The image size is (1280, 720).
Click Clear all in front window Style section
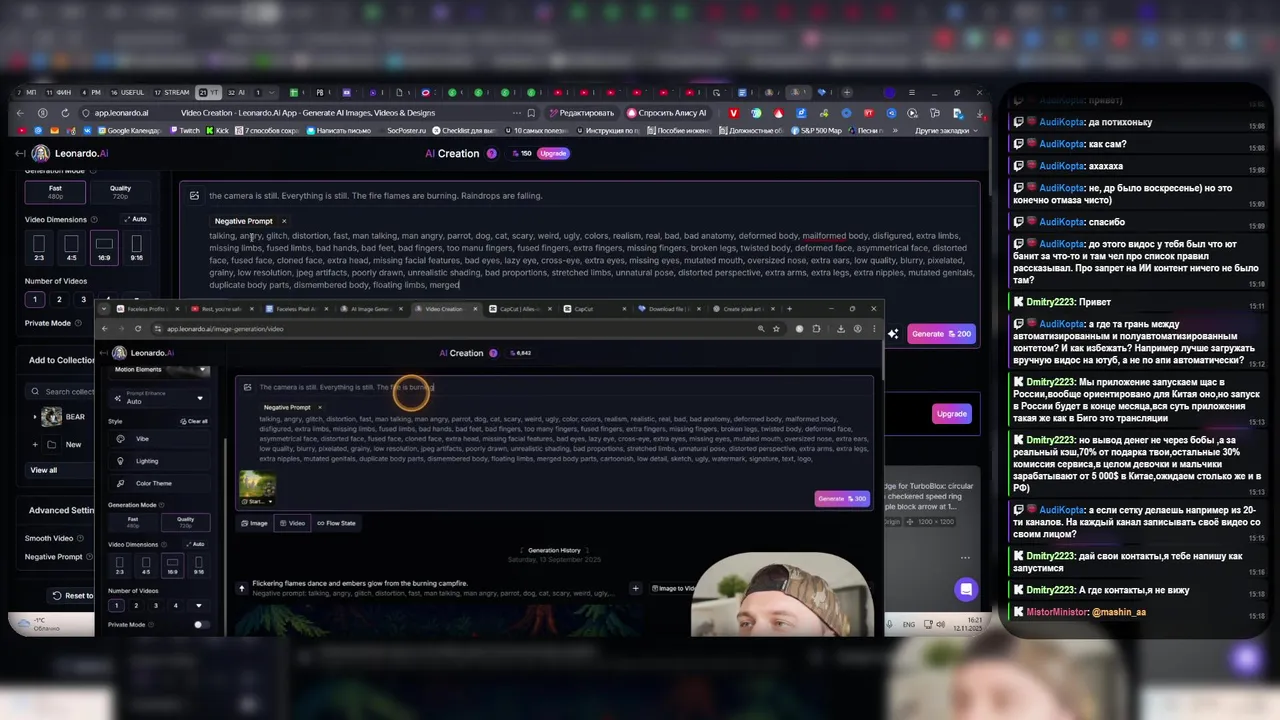tap(194, 421)
